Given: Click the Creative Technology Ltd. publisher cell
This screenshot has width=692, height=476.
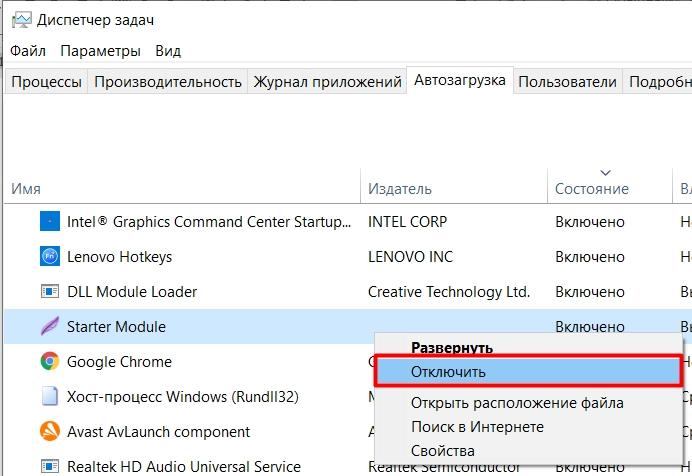Looking at the screenshot, I should (x=449, y=292).
